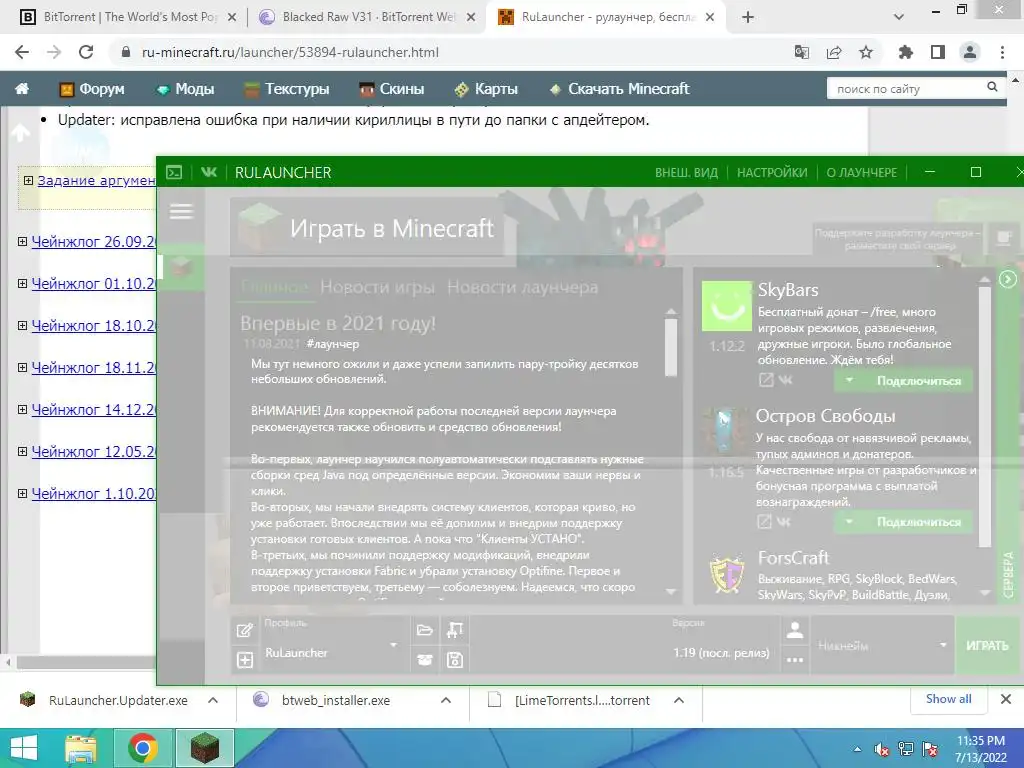Image resolution: width=1024 pixels, height=768 pixels.
Task: Click the add new profile plus icon
Action: click(x=245, y=660)
